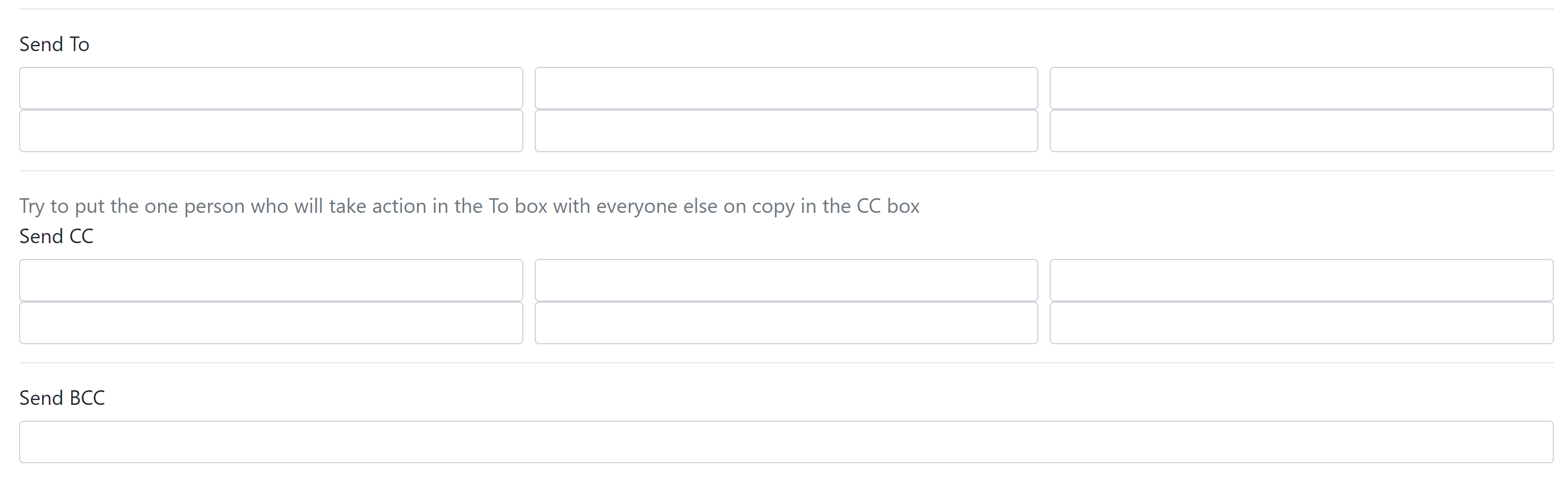Click the center field in the Send CC top row
The image size is (1568, 479).
tap(785, 280)
